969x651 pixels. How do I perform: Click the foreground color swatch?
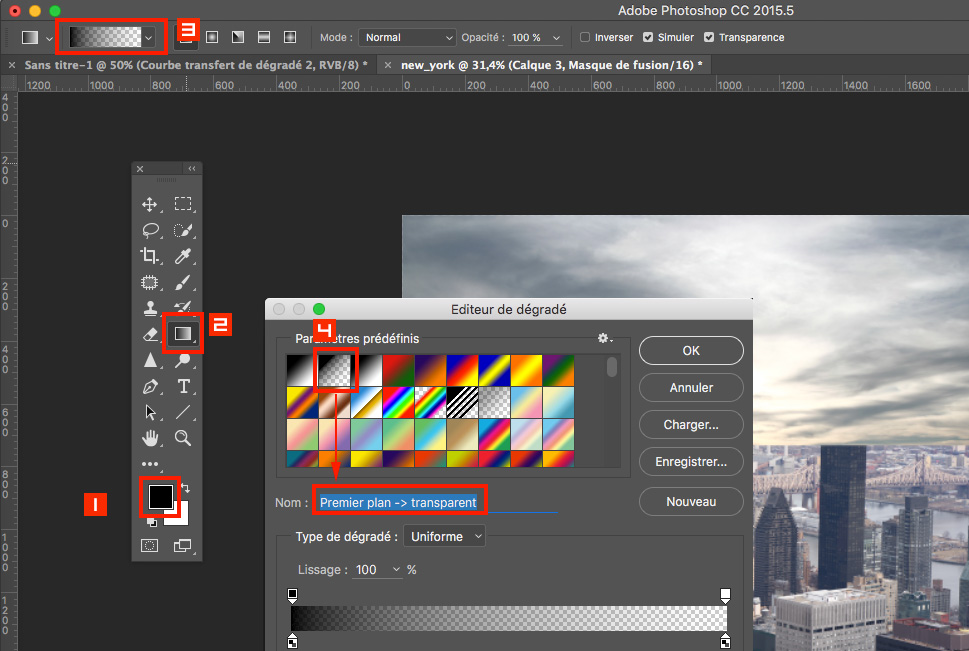point(160,495)
